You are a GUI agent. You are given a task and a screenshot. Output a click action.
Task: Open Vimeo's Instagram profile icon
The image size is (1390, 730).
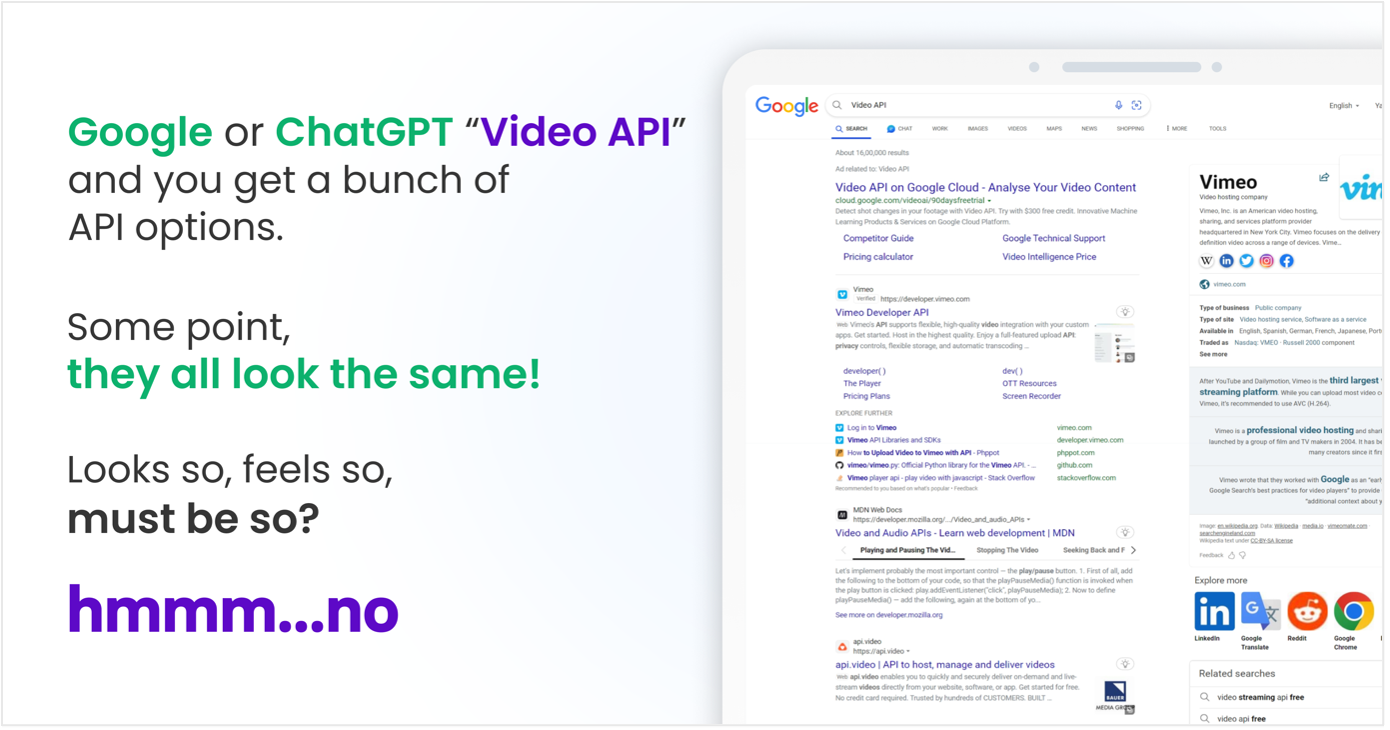(x=1266, y=261)
